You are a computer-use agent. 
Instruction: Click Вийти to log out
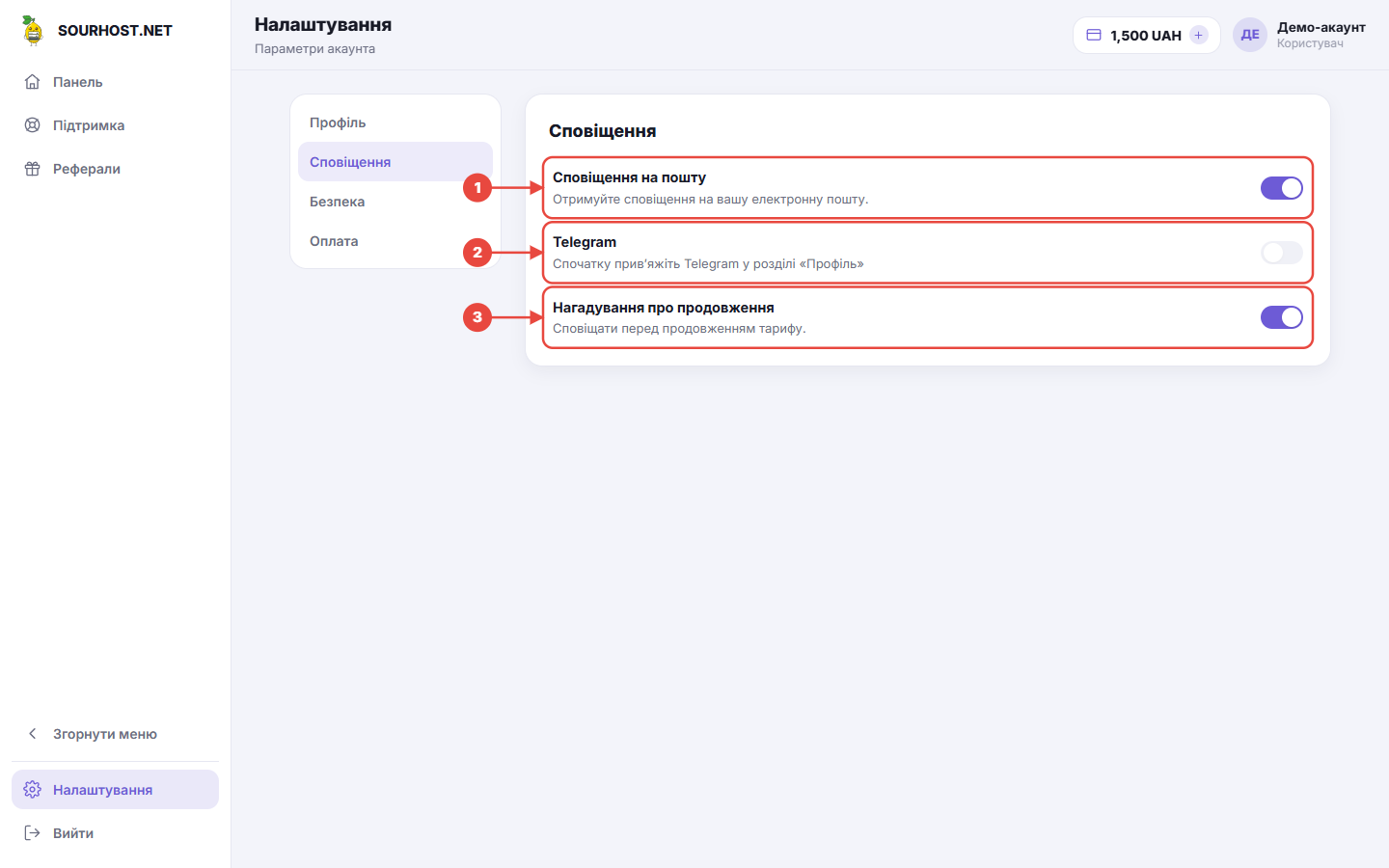pyautogui.click(x=116, y=833)
